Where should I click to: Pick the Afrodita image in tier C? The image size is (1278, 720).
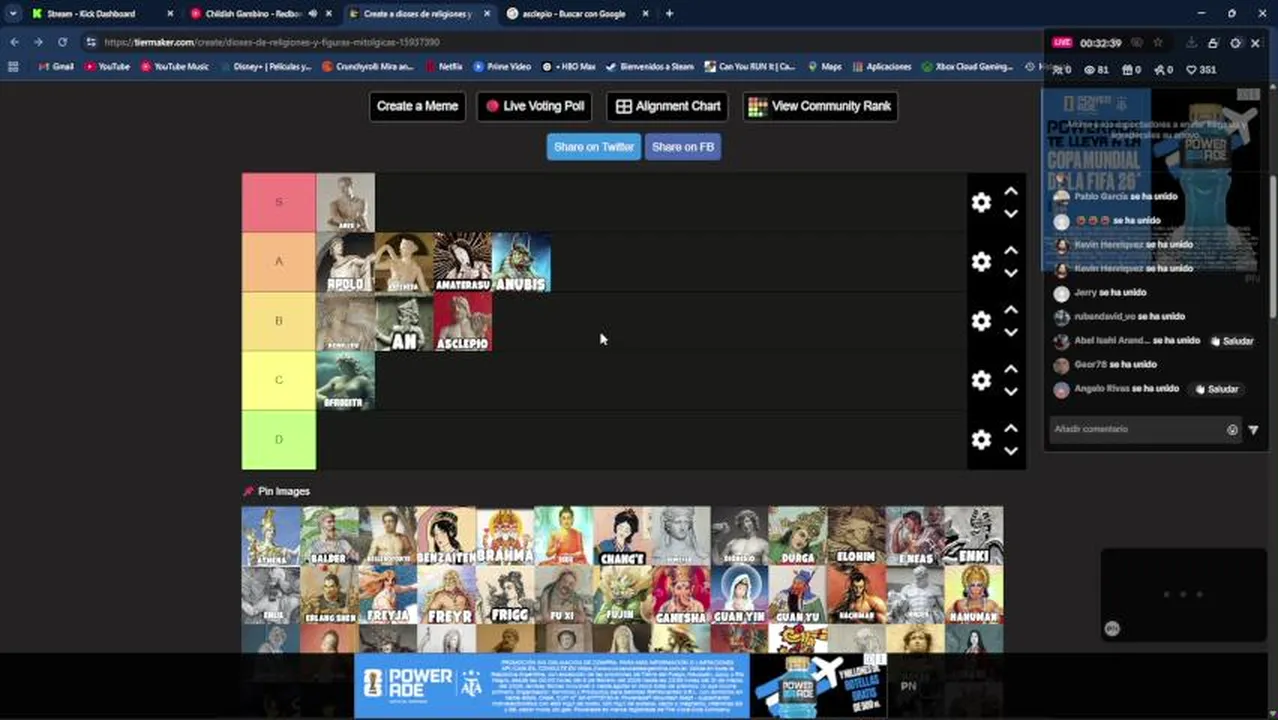(346, 380)
